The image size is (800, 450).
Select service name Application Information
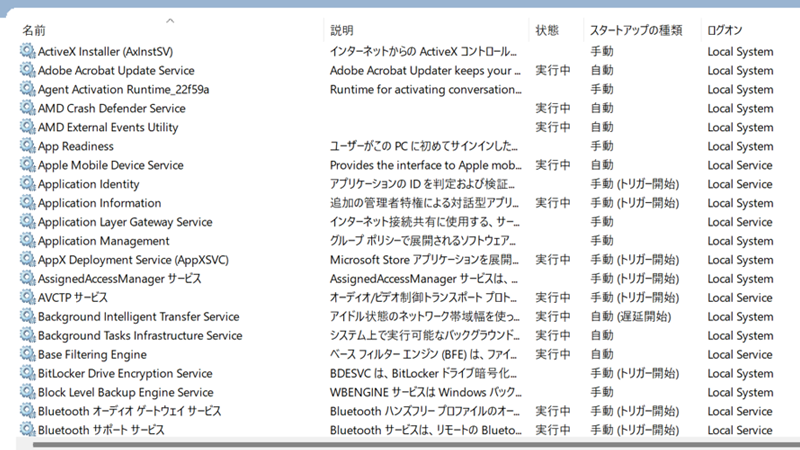click(x=99, y=203)
